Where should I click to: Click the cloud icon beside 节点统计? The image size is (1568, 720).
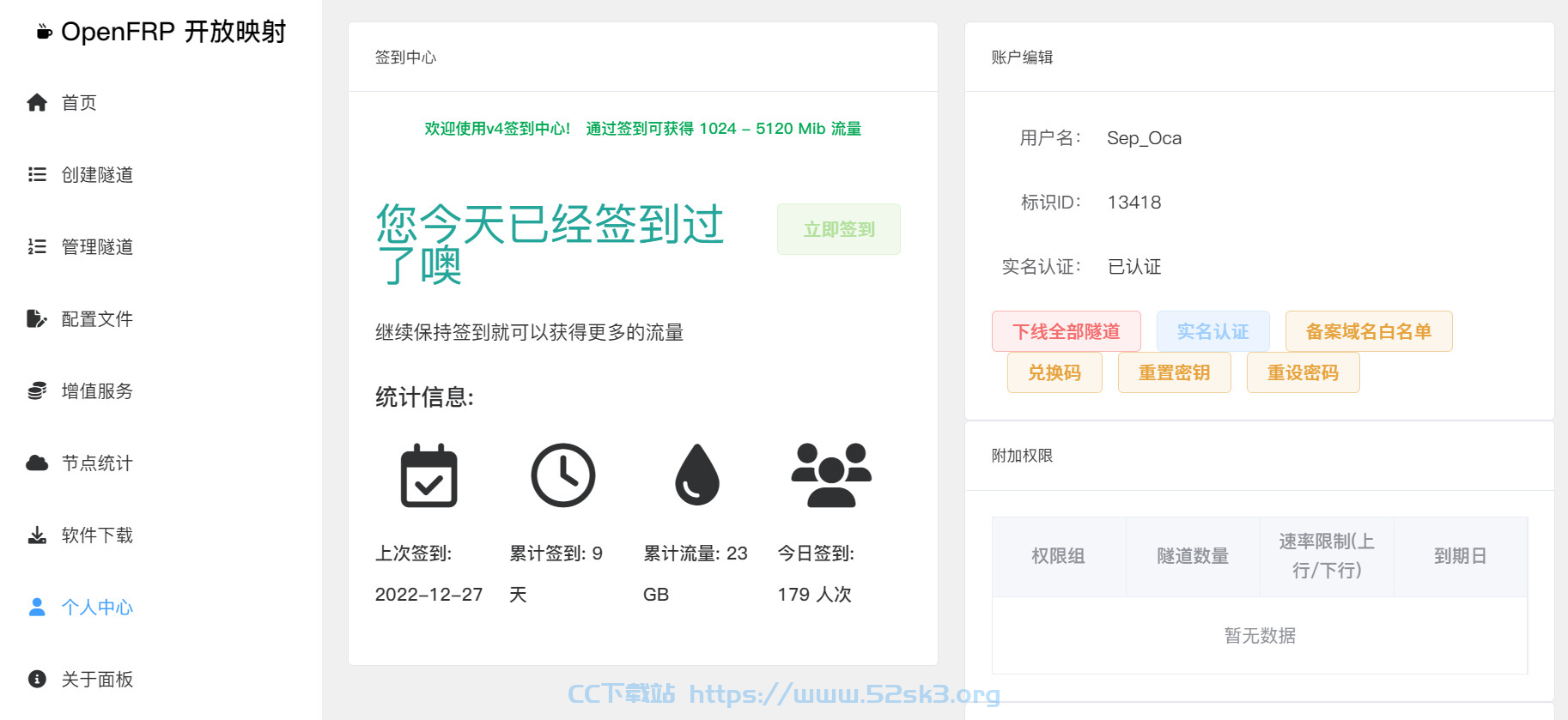click(x=37, y=463)
